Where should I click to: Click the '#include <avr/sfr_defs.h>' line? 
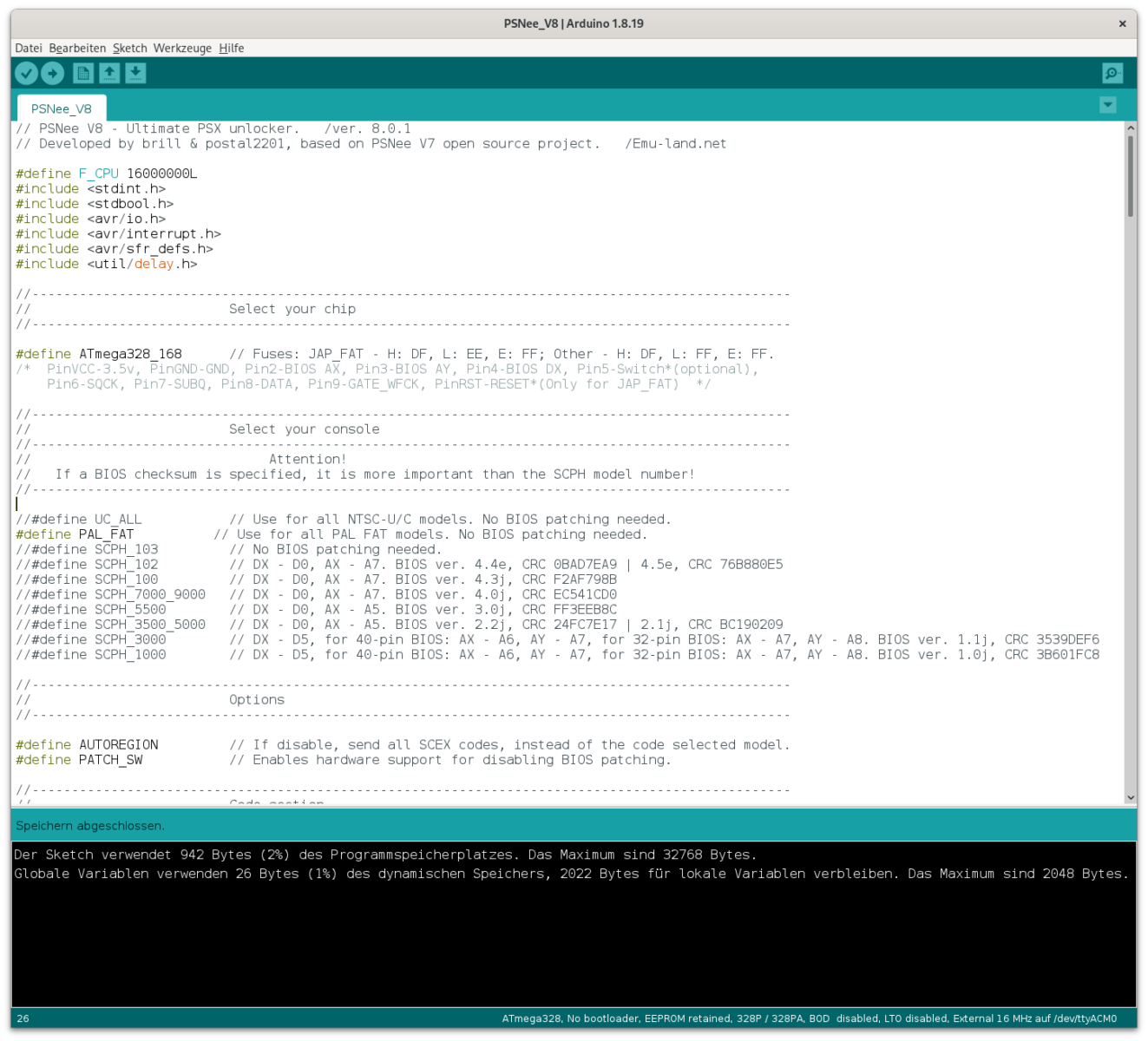[x=115, y=249]
